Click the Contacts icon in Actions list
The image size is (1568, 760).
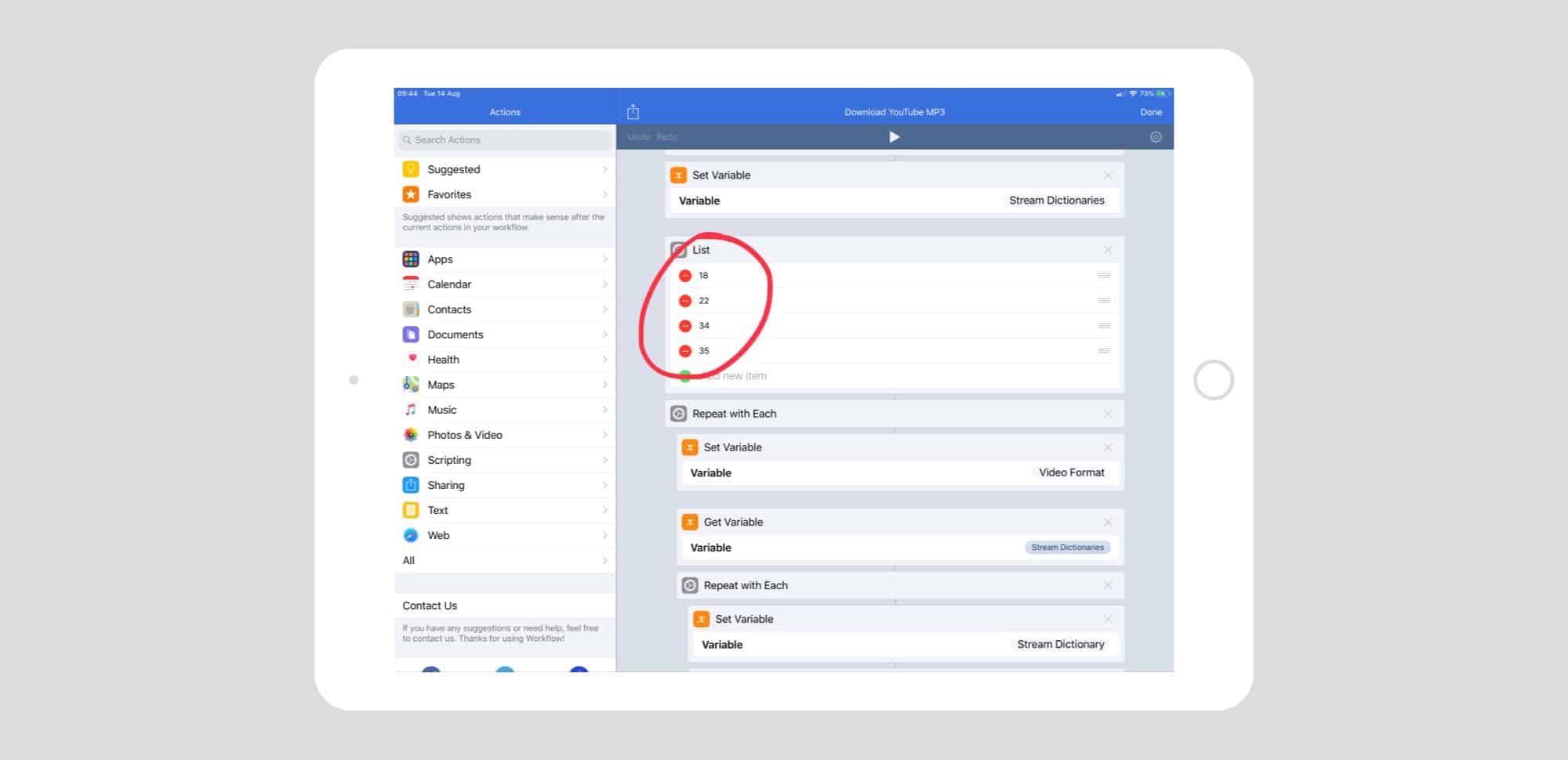[411, 309]
